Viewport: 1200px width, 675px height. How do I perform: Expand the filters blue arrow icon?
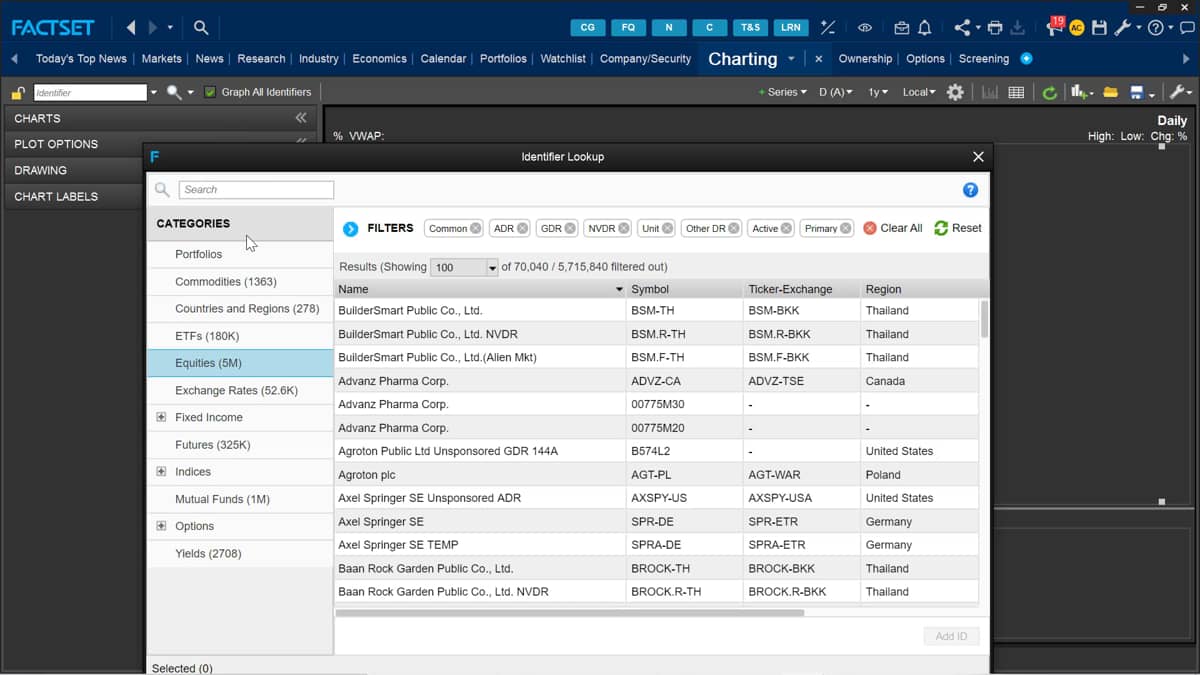350,229
